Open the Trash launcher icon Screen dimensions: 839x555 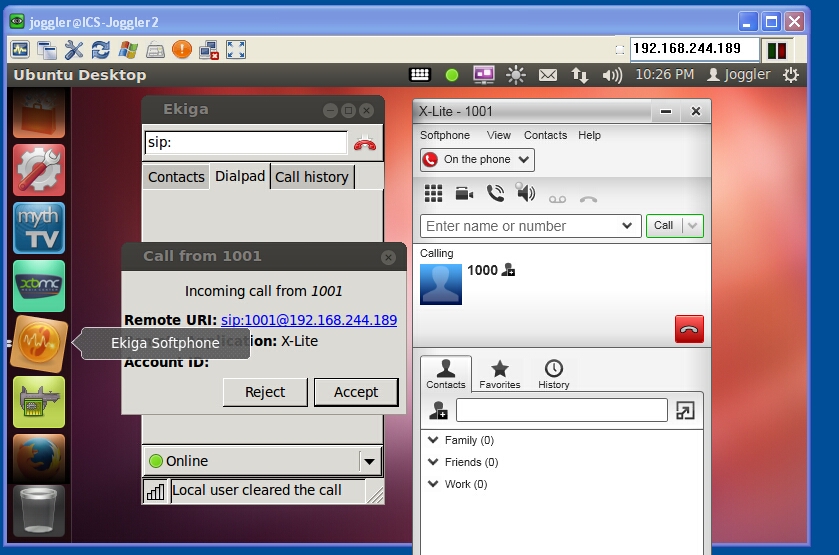(39, 511)
